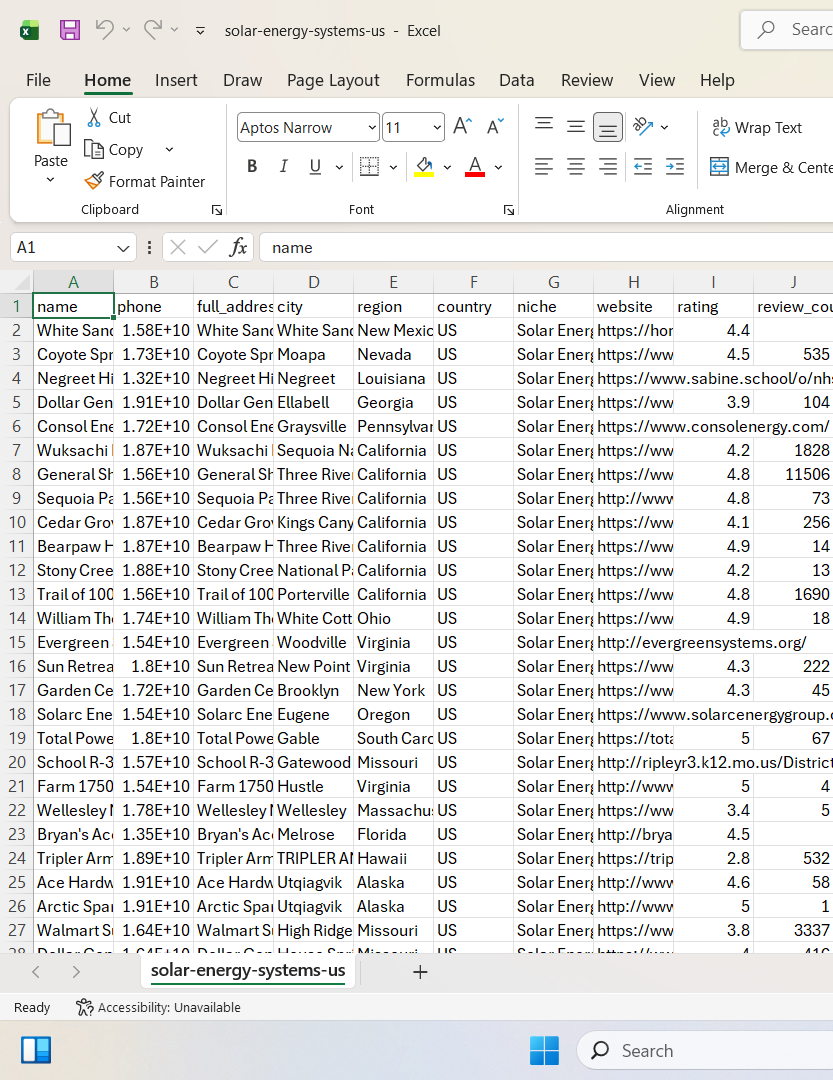Click the Redo arrow icon
This screenshot has width=833, height=1080.
pyautogui.click(x=153, y=30)
